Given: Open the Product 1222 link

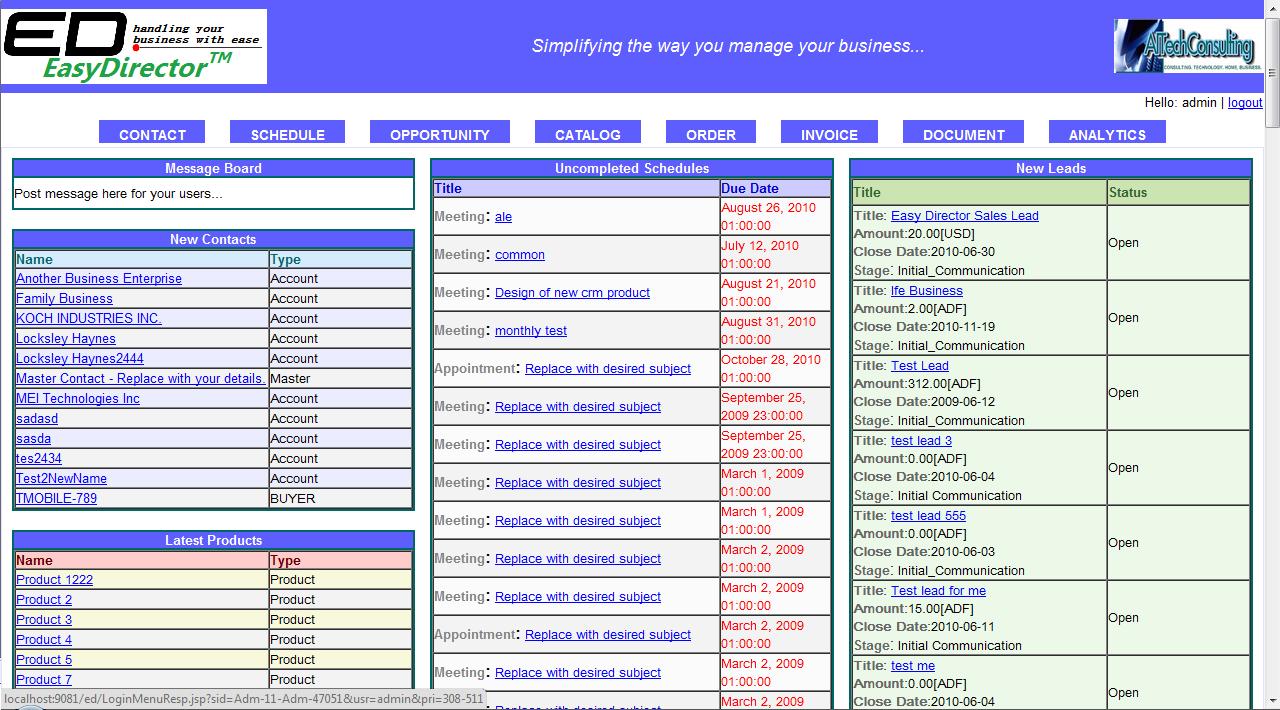Looking at the screenshot, I should click(x=54, y=580).
